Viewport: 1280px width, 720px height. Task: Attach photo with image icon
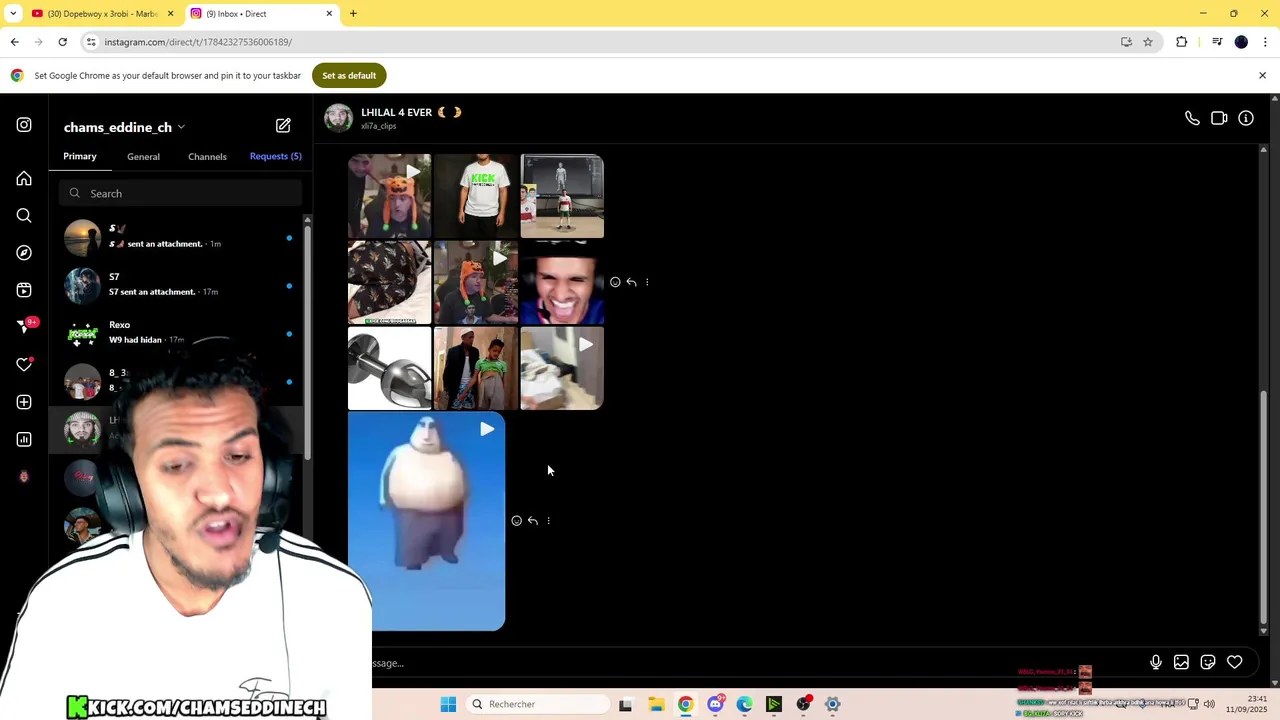(x=1181, y=662)
